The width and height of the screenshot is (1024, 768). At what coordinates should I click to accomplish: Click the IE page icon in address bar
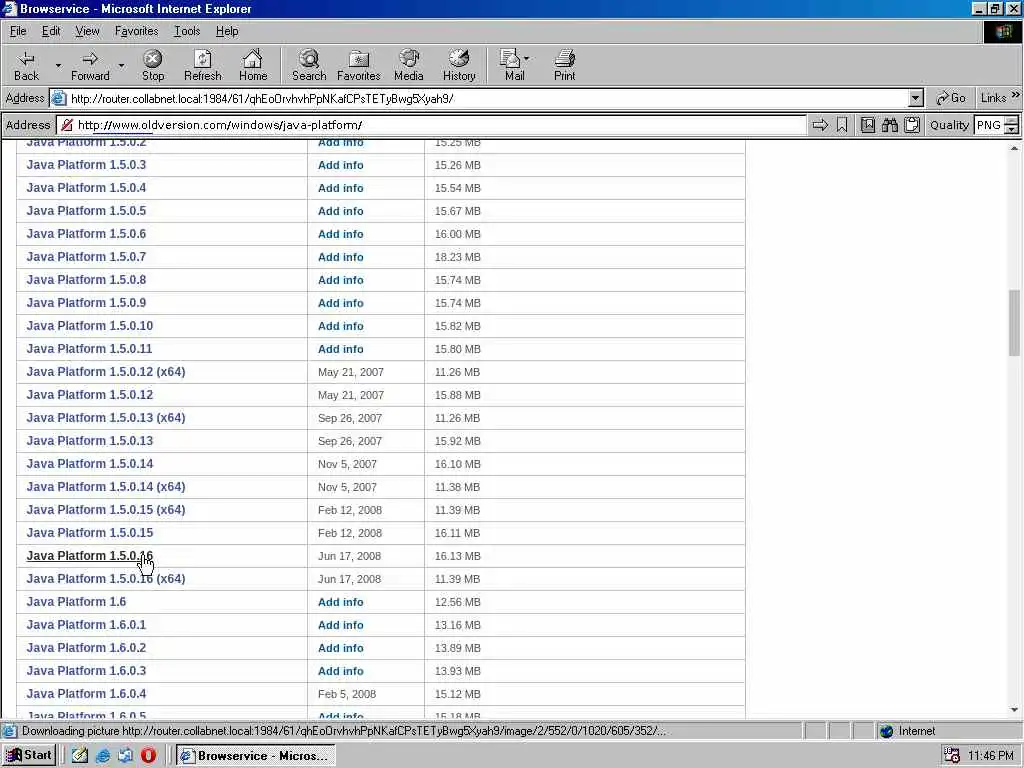pyautogui.click(x=59, y=99)
